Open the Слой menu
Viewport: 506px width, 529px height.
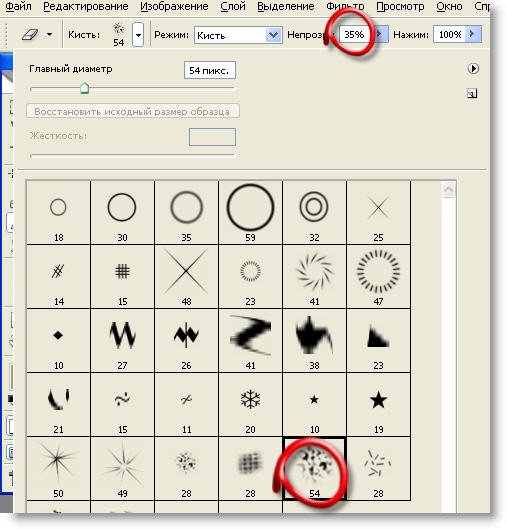tap(233, 6)
